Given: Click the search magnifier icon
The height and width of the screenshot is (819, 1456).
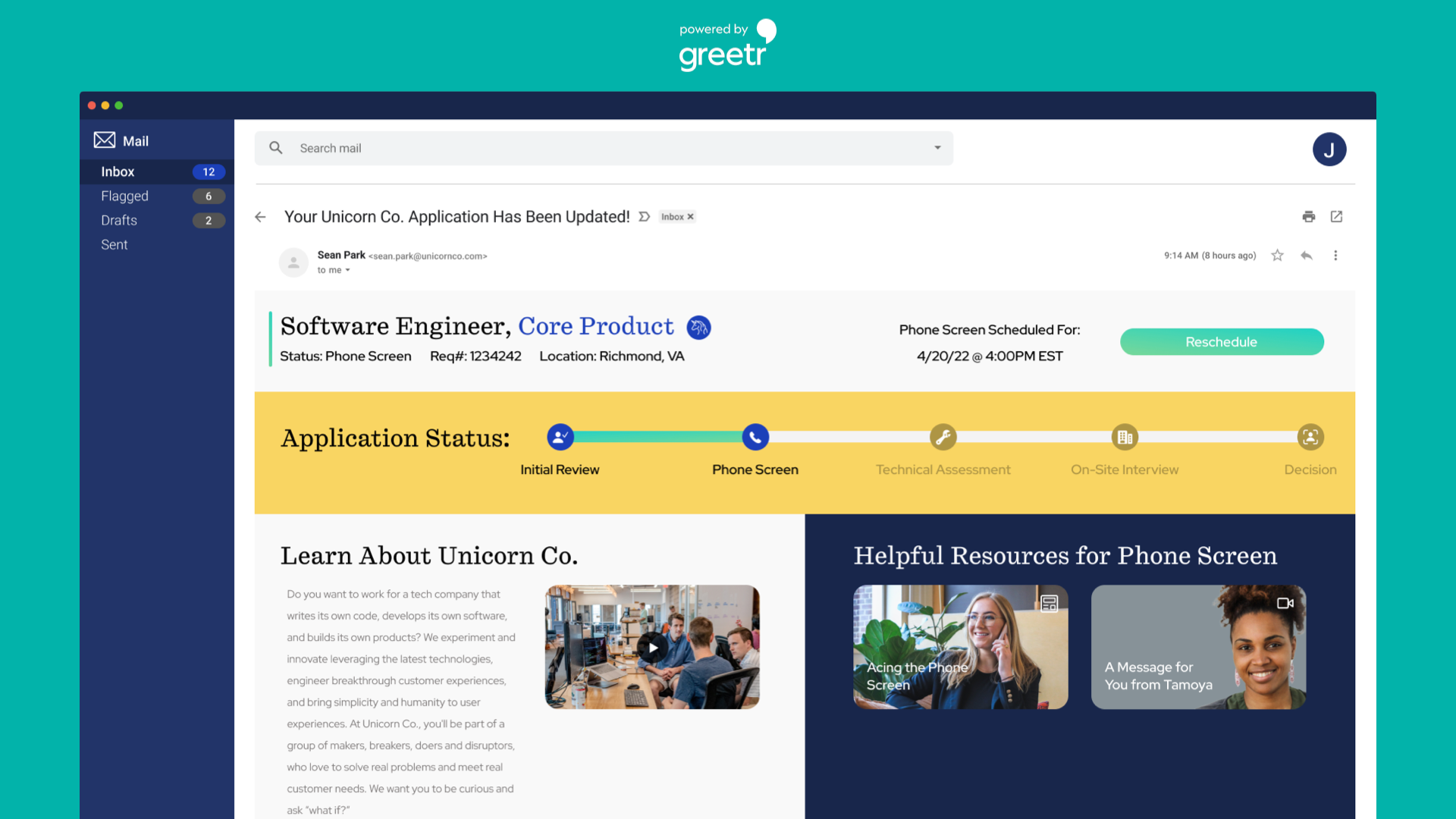Looking at the screenshot, I should [x=276, y=148].
